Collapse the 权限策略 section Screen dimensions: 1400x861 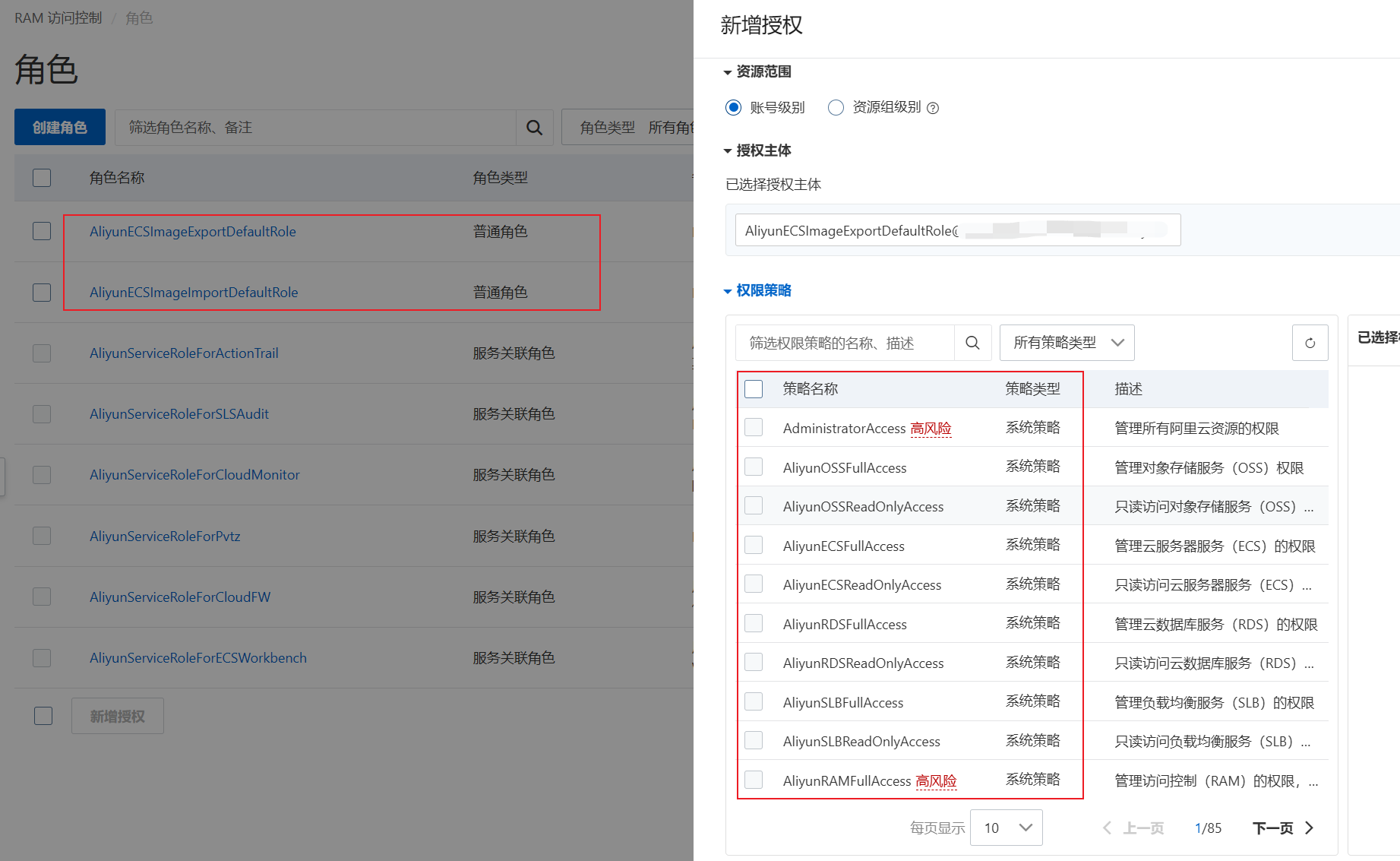point(757,290)
